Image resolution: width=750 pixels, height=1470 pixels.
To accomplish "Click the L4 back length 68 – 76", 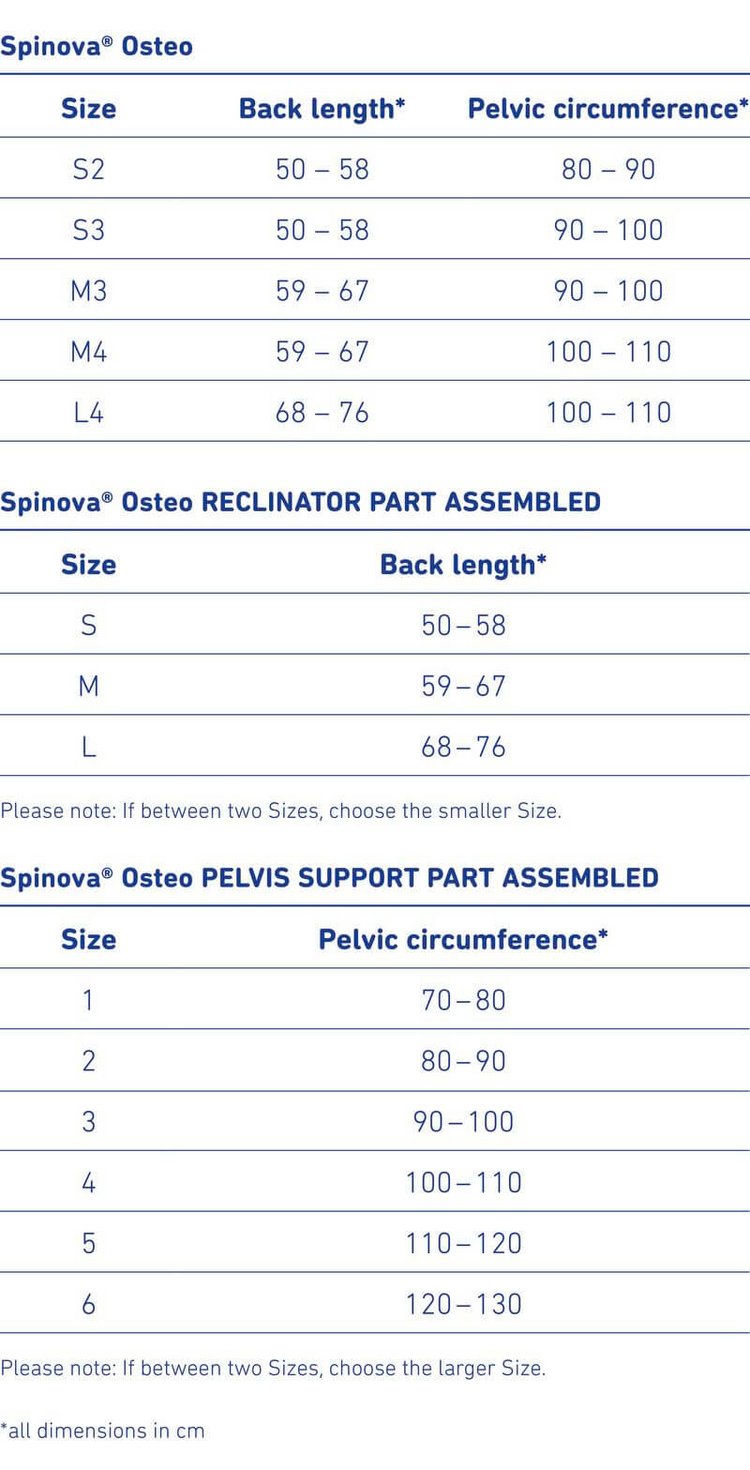I will [x=322, y=412].
